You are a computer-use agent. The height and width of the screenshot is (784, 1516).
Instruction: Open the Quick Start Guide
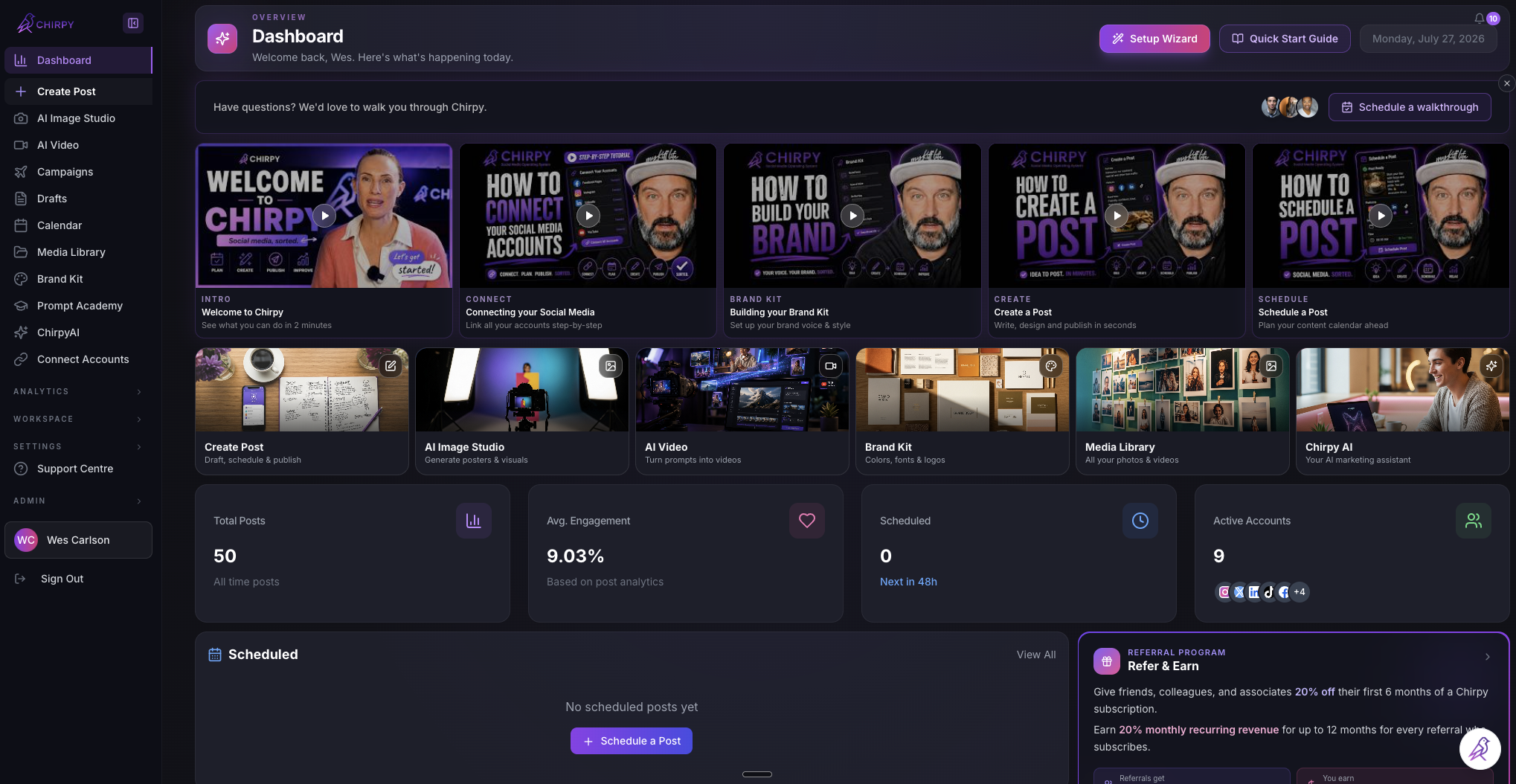pos(1285,39)
